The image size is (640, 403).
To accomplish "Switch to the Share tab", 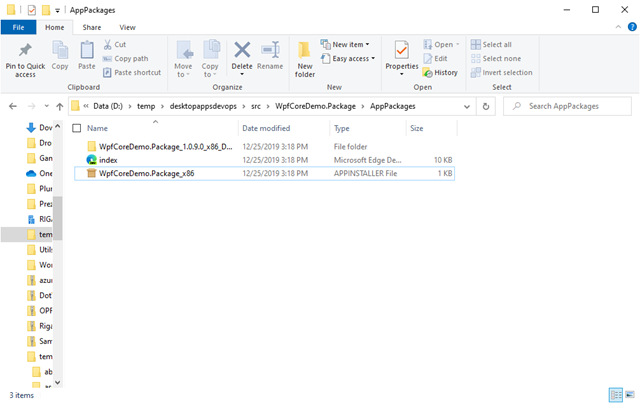I will click(x=92, y=27).
